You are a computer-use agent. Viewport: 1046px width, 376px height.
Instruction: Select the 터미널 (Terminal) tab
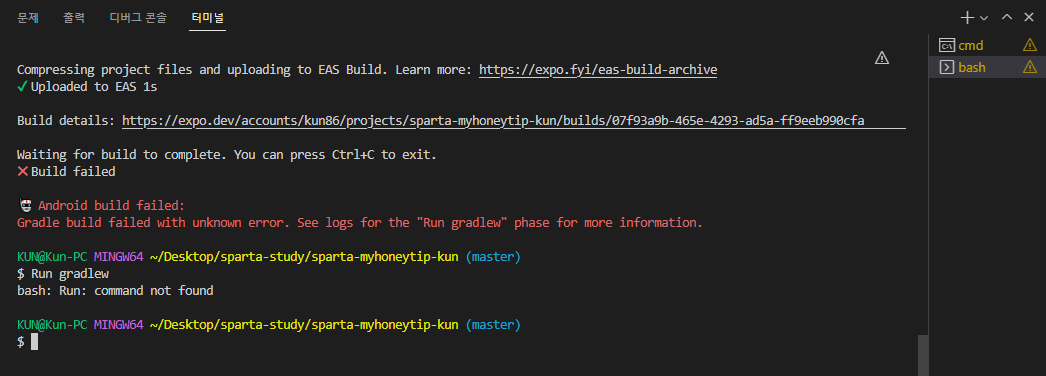[207, 18]
